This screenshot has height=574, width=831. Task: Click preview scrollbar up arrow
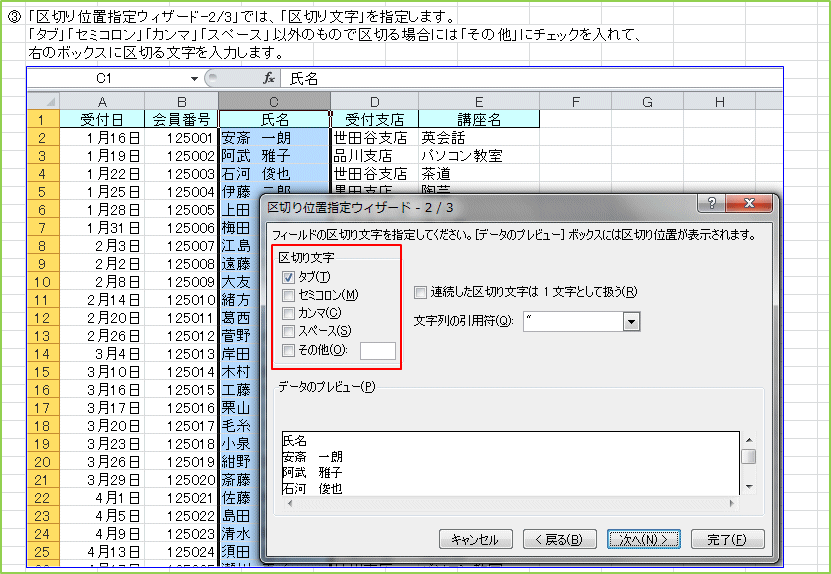(749, 439)
